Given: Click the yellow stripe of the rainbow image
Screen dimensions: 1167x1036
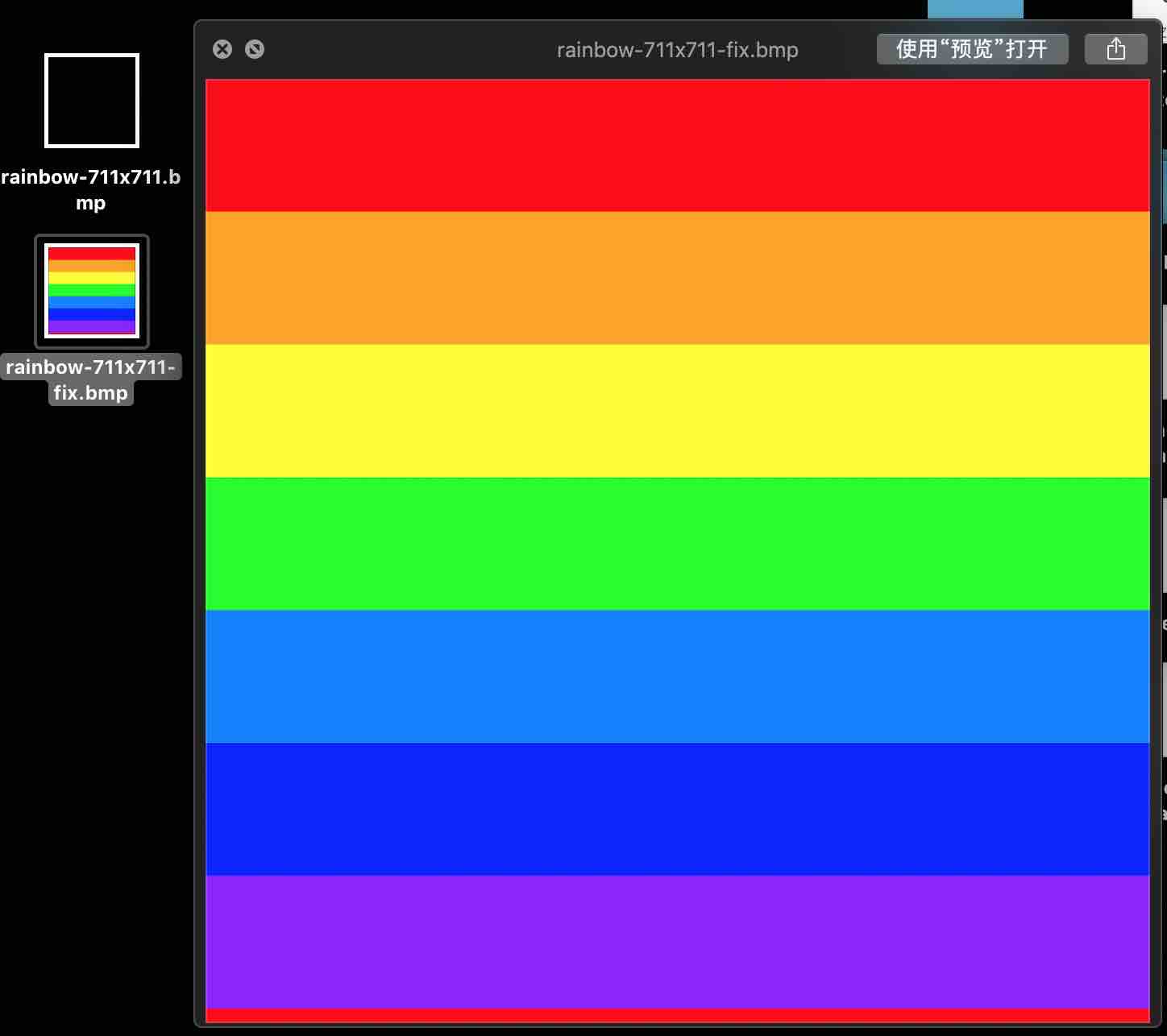Looking at the screenshot, I should 677,409.
